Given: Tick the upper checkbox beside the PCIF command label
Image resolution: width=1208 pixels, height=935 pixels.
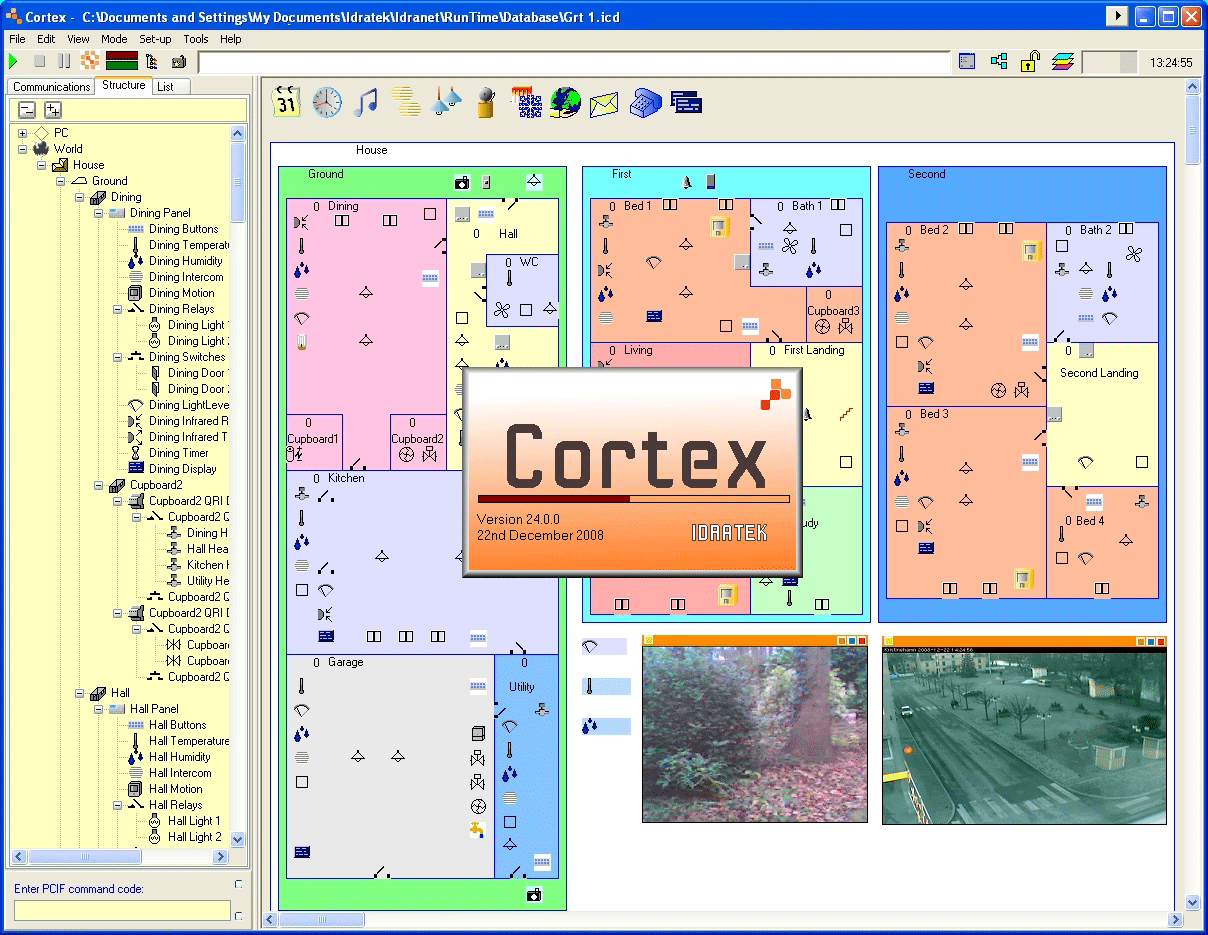Looking at the screenshot, I should point(238,884).
